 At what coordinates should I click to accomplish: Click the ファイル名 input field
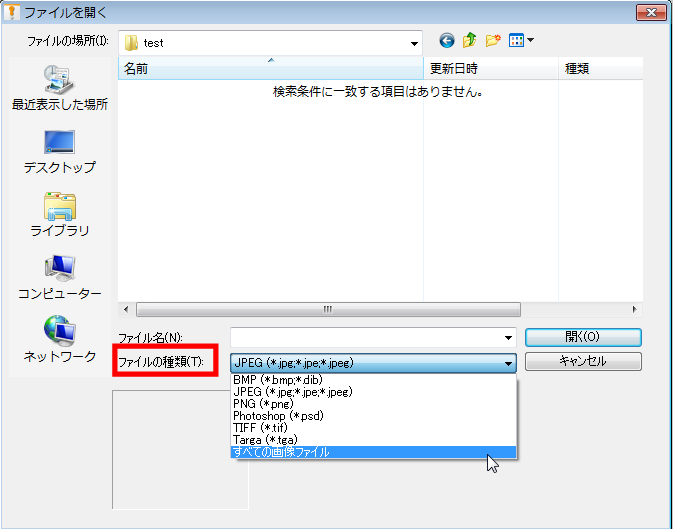tap(366, 338)
